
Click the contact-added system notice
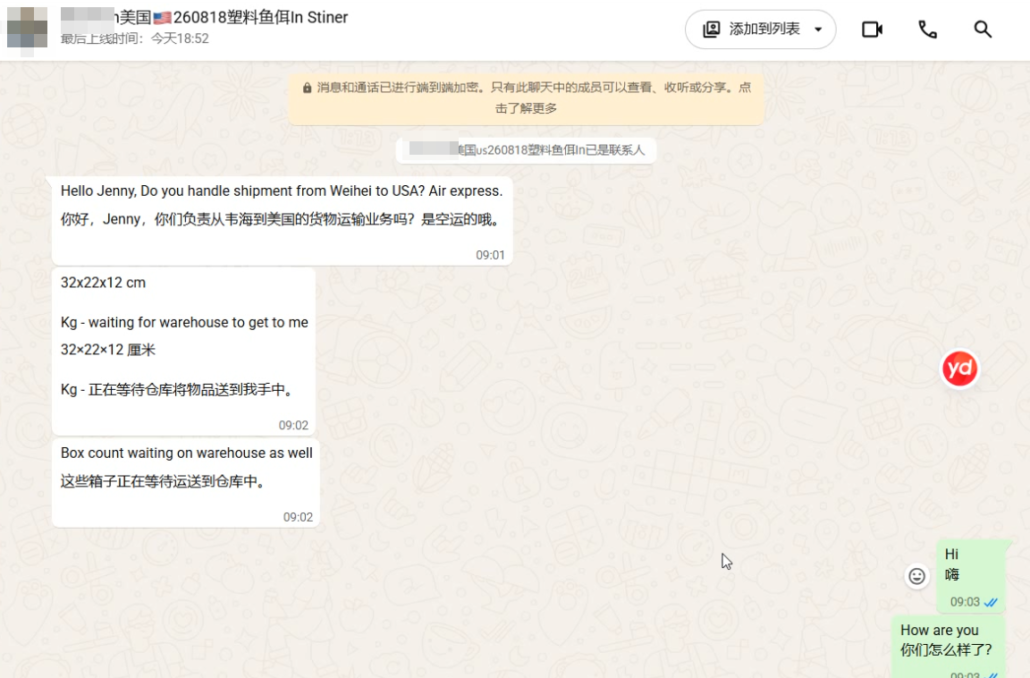pyautogui.click(x=526, y=150)
